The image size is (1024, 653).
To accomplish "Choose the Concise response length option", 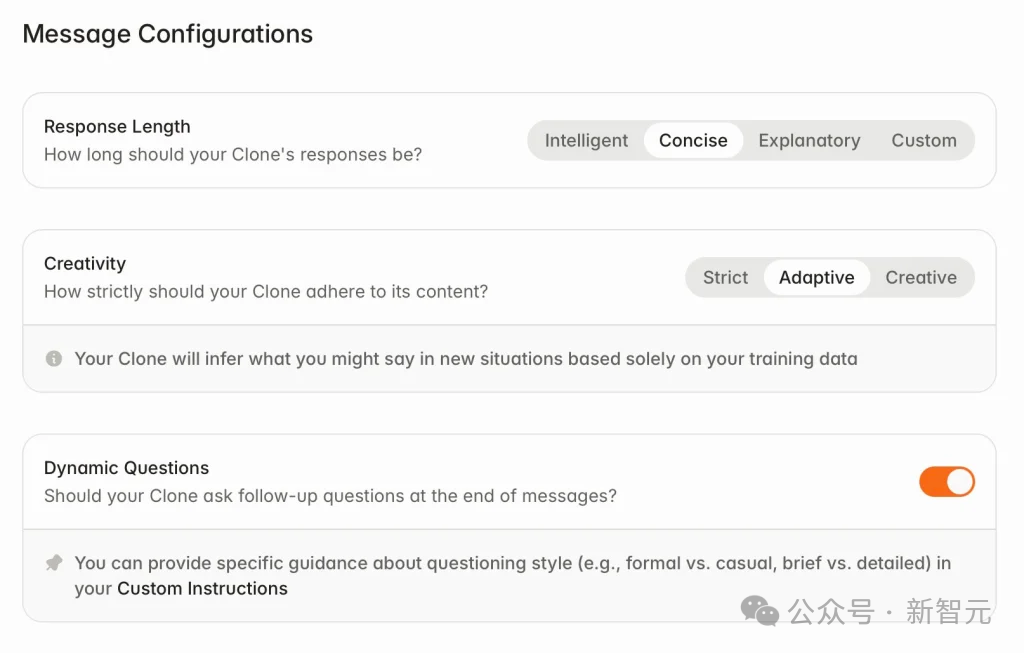I will pos(693,140).
